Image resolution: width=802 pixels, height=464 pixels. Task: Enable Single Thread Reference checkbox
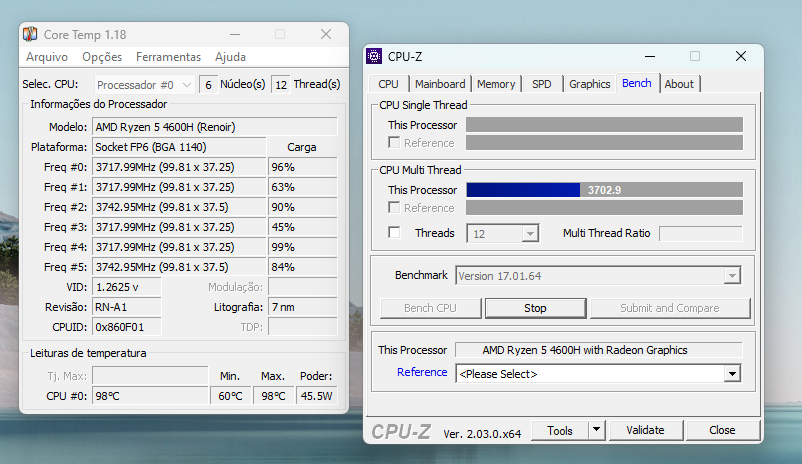point(394,143)
